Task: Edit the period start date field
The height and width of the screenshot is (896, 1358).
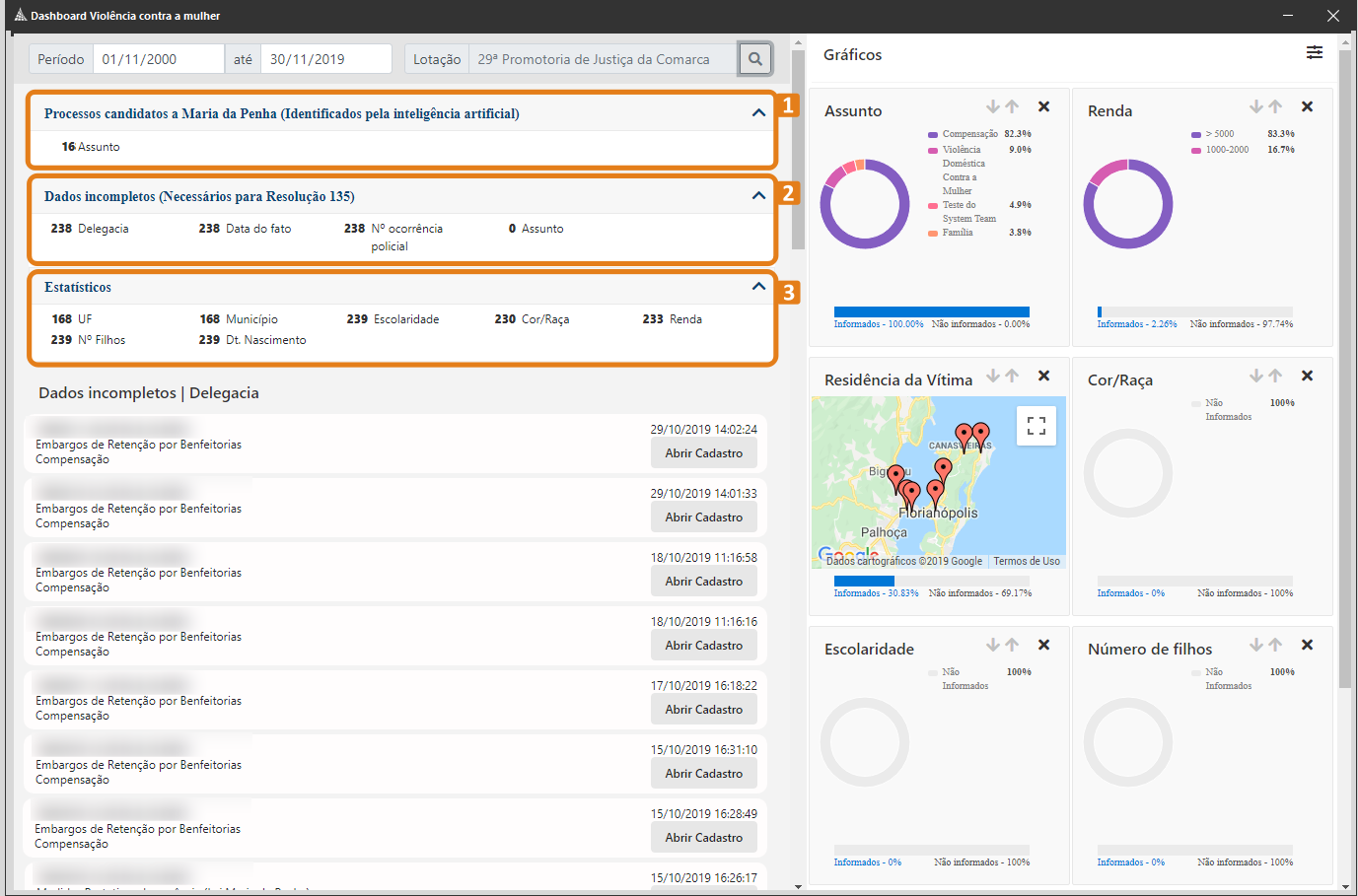Action: coord(159,59)
